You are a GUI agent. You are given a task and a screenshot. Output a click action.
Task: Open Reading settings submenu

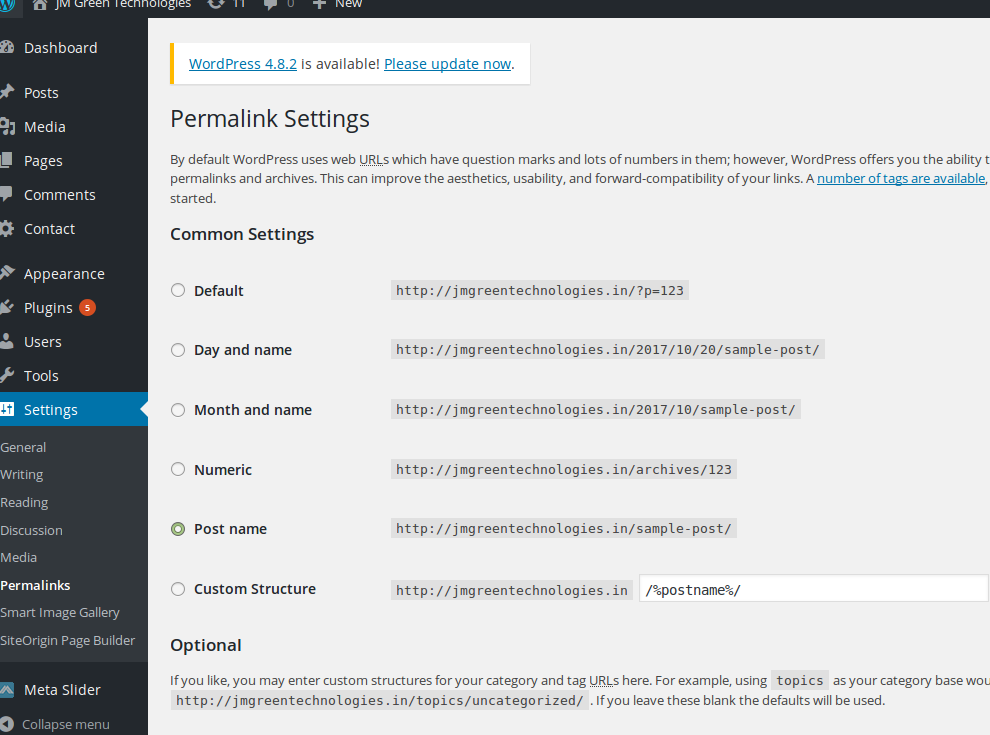coord(25,503)
